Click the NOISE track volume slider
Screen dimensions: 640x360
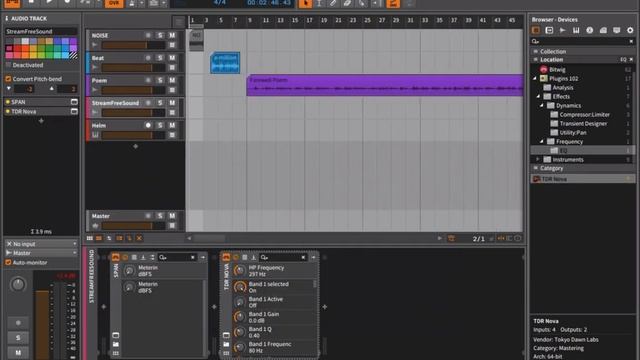pos(133,45)
